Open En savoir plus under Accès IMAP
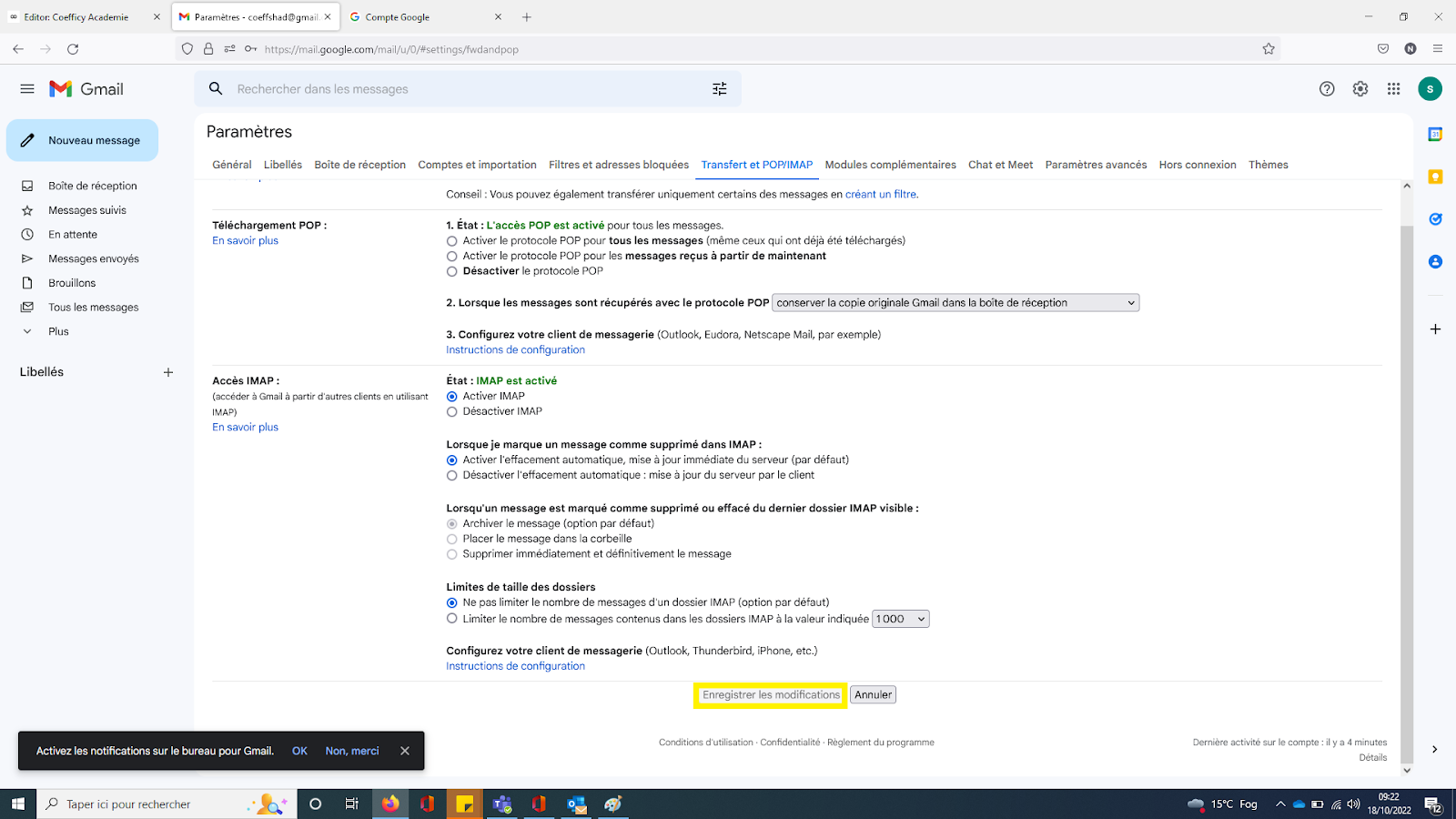The height and width of the screenshot is (819, 1456). pyautogui.click(x=246, y=428)
